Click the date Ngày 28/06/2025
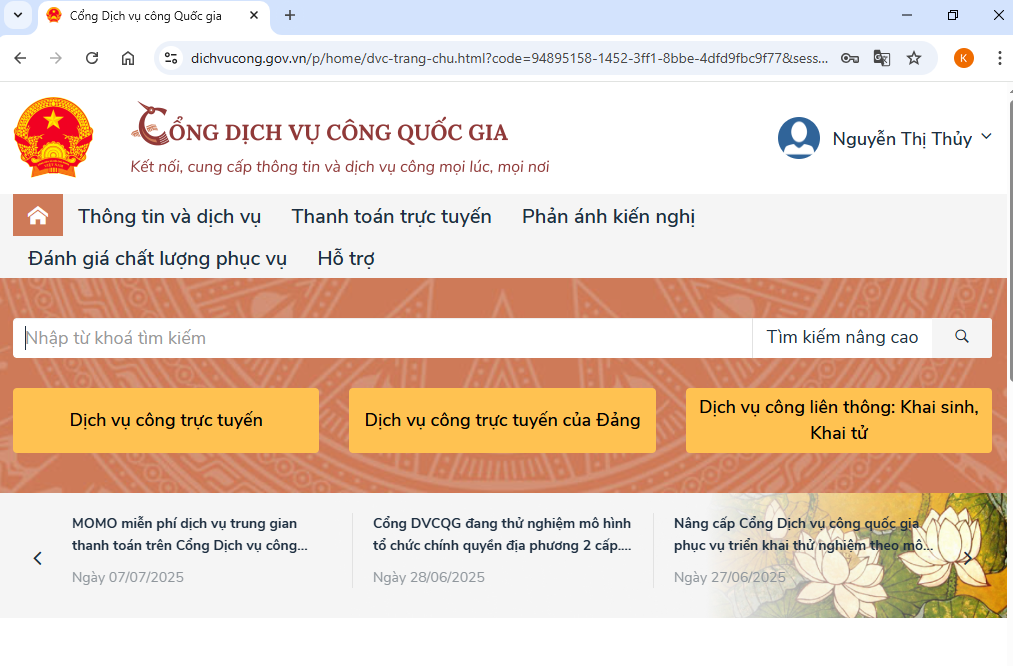 coord(428,577)
